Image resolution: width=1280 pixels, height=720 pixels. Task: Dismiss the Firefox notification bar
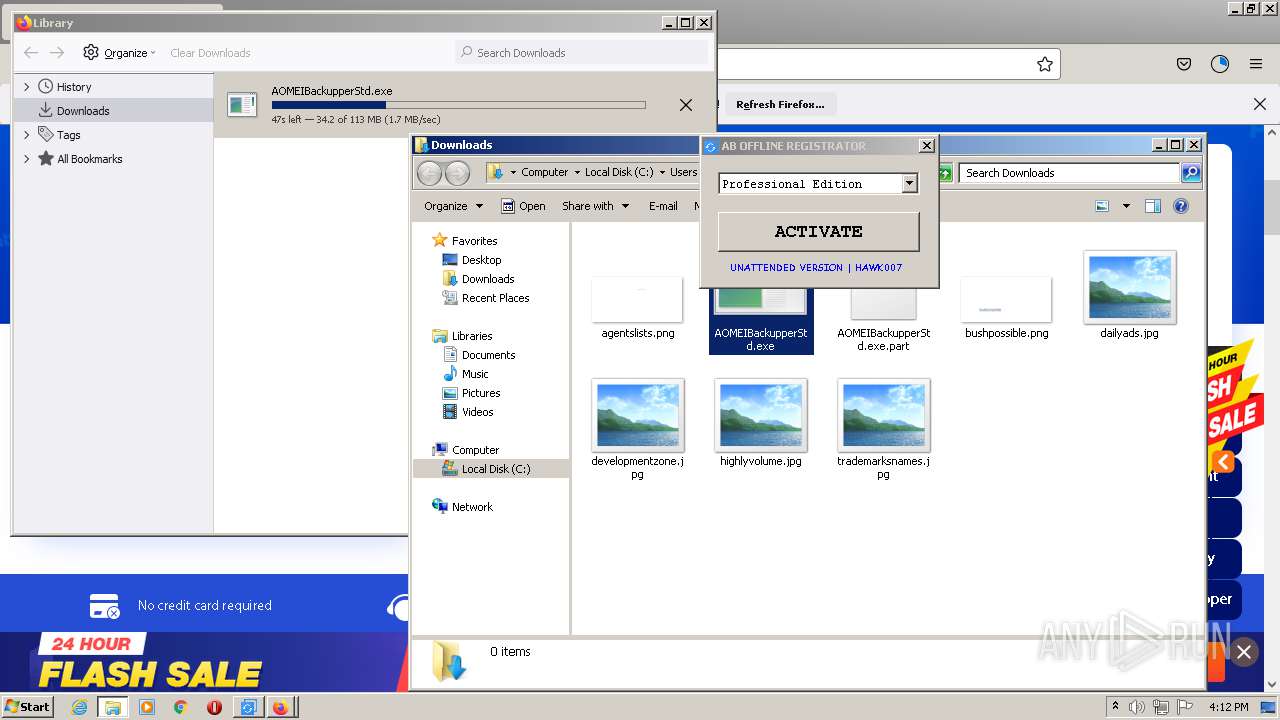(1260, 104)
